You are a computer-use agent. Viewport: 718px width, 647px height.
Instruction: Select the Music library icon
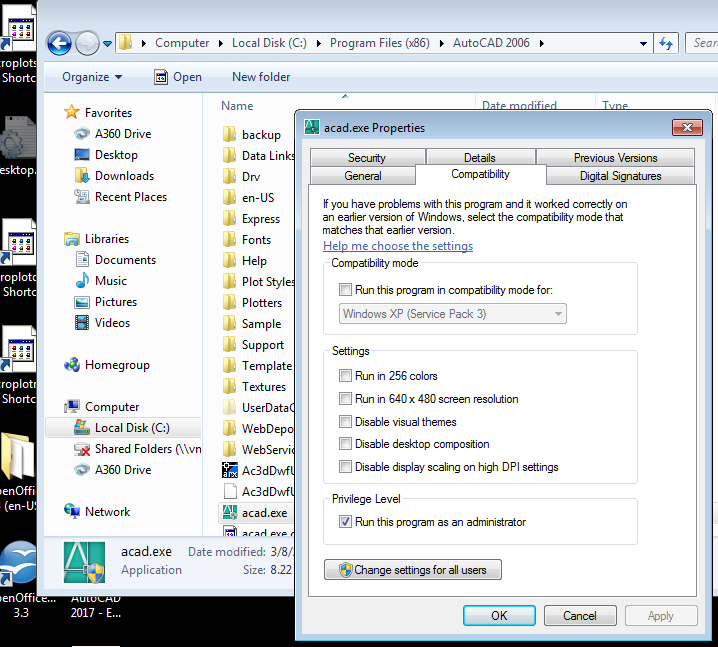82,281
